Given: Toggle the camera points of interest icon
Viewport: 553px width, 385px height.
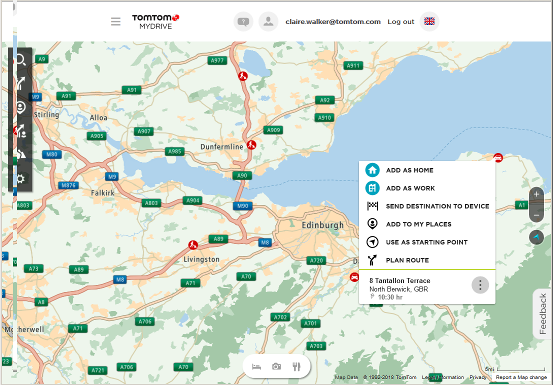Looking at the screenshot, I should click(276, 367).
